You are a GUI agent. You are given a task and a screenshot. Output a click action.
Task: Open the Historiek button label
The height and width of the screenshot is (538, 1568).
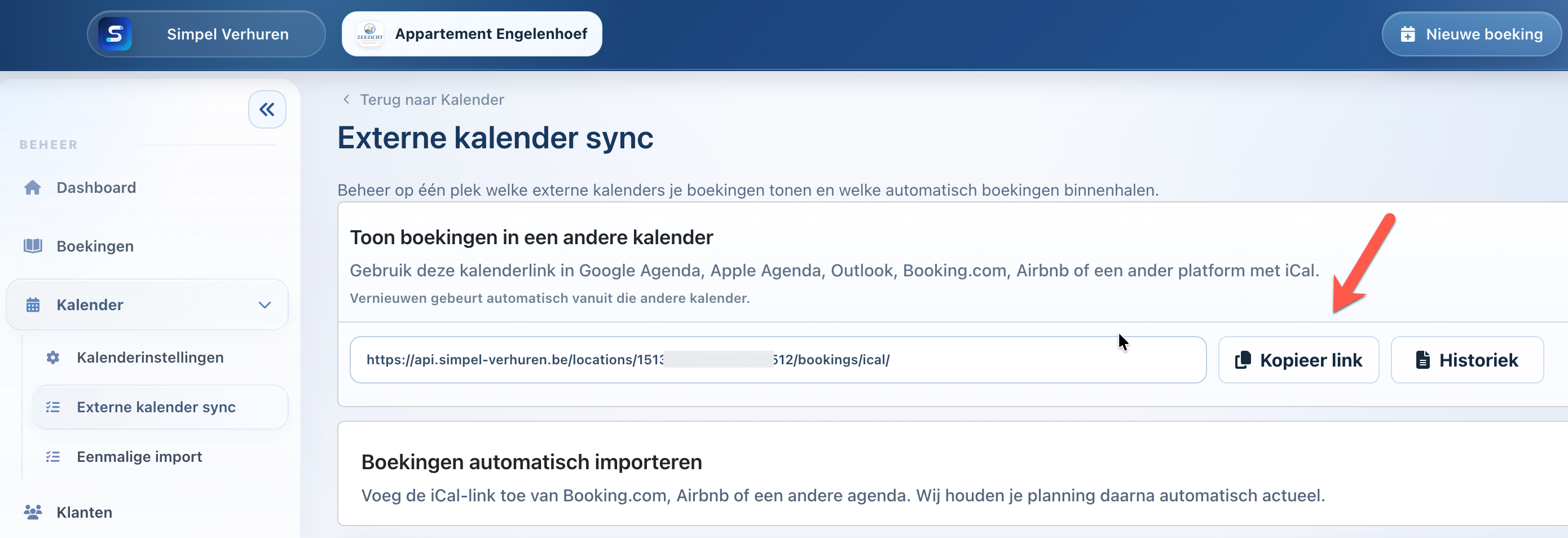click(x=1478, y=360)
